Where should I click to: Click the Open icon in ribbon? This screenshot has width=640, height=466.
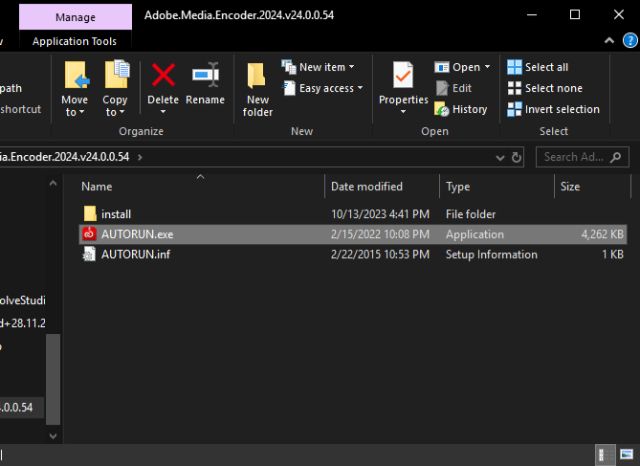[x=442, y=67]
